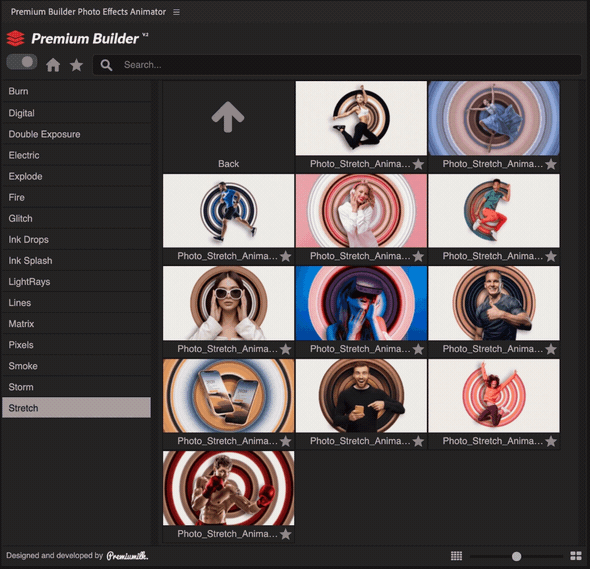This screenshot has width=590, height=569.
Task: Switch to small grid view icon
Action: [456, 556]
